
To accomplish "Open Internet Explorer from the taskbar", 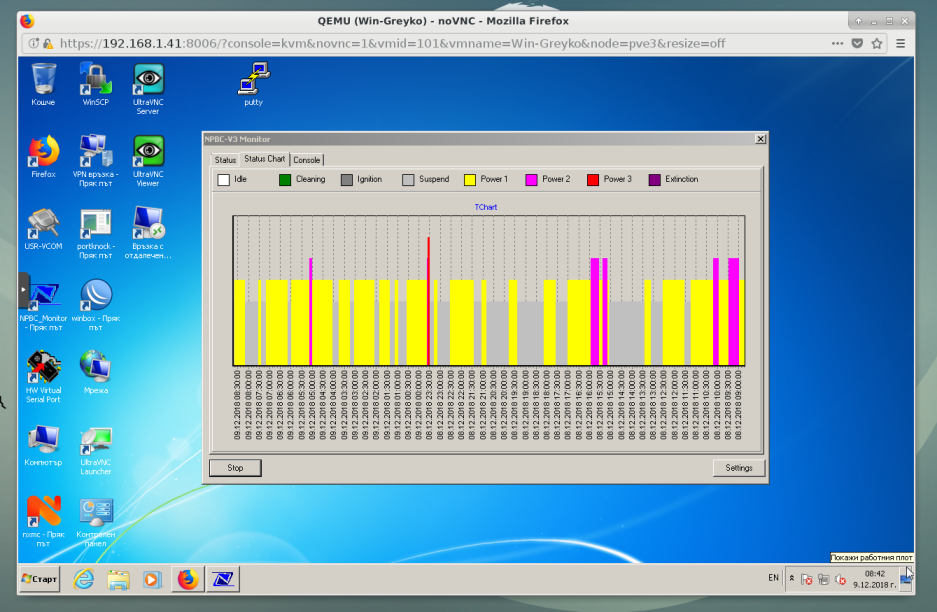I will tap(85, 578).
